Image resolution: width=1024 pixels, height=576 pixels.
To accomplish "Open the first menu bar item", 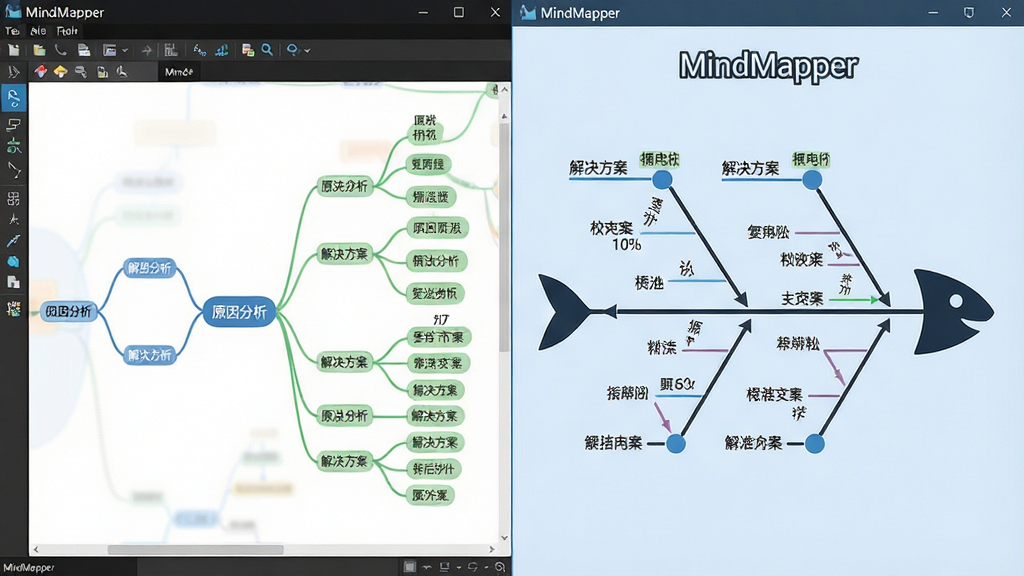I will 12,31.
